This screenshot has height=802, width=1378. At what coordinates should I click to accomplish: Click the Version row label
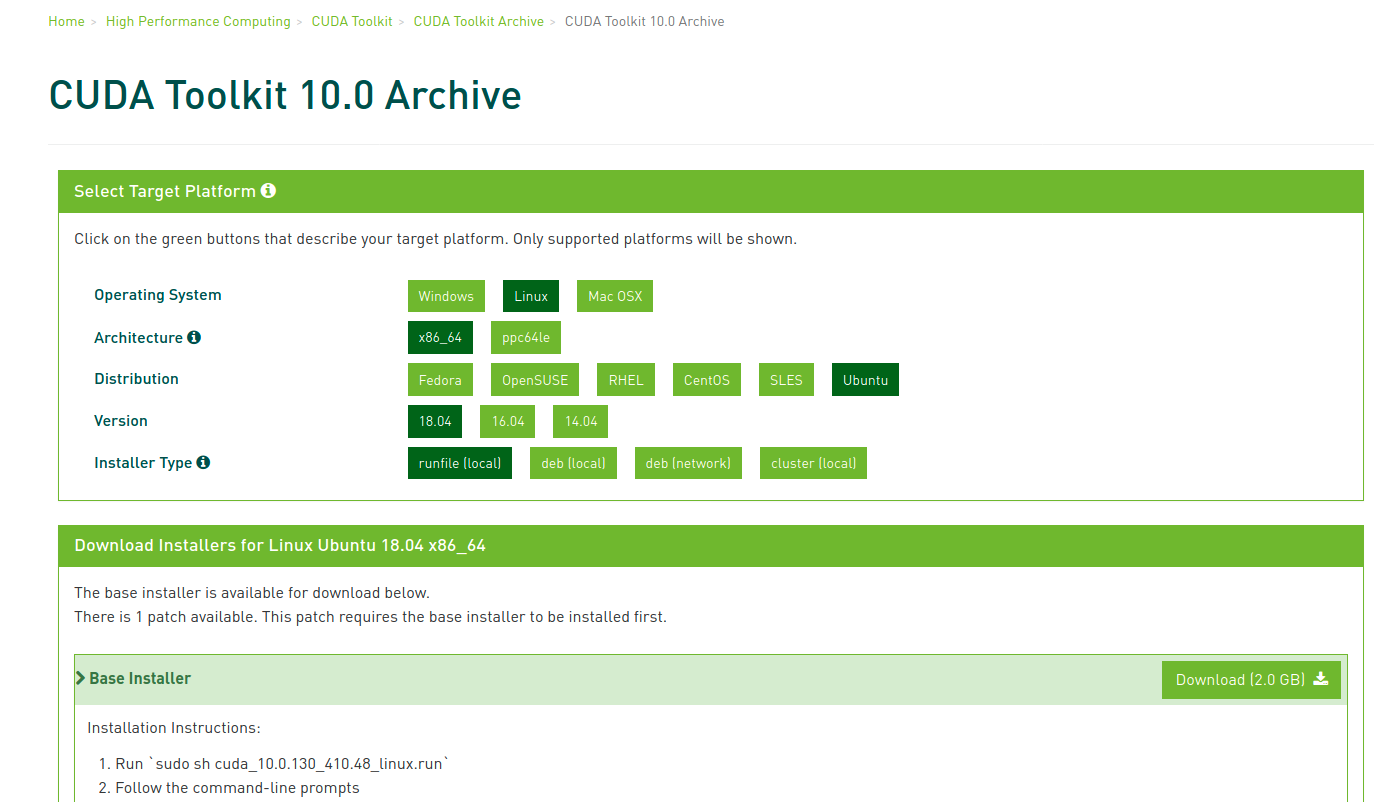[x=121, y=421]
